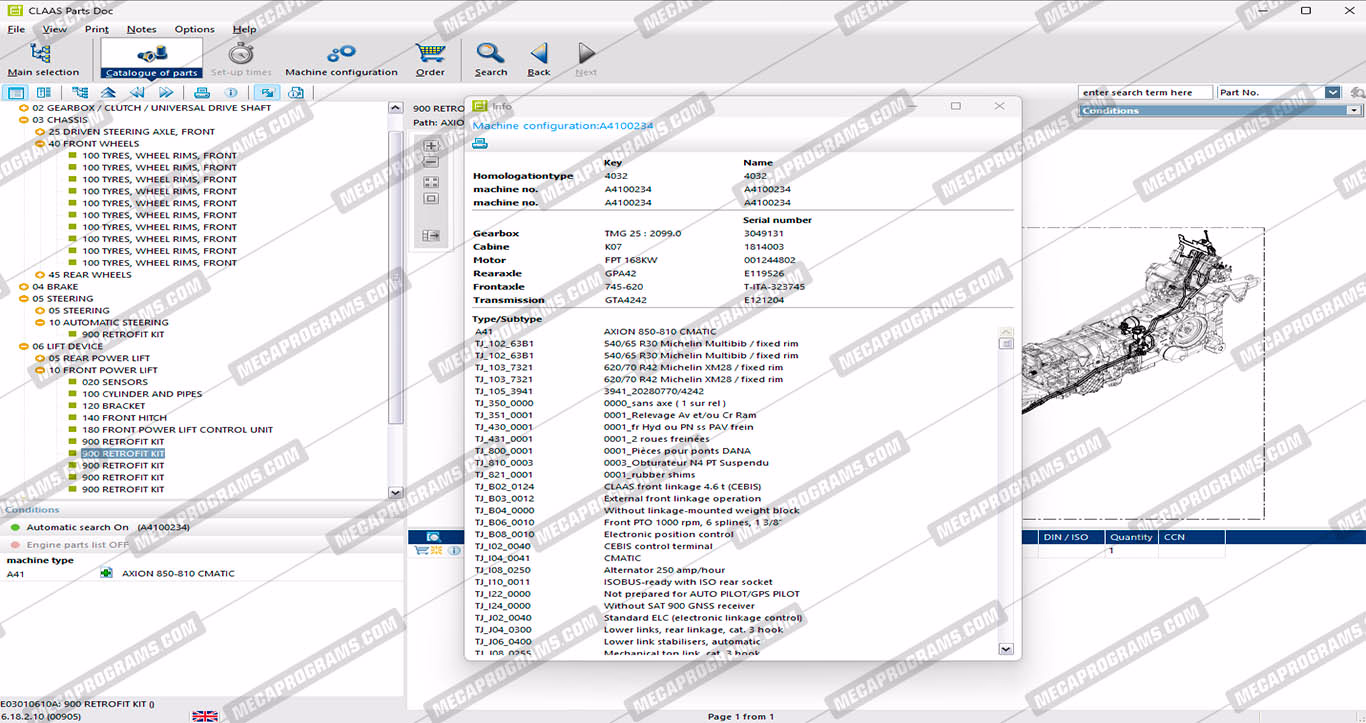This screenshot has width=1366, height=723.
Task: Open the Options menu
Action: tap(194, 29)
